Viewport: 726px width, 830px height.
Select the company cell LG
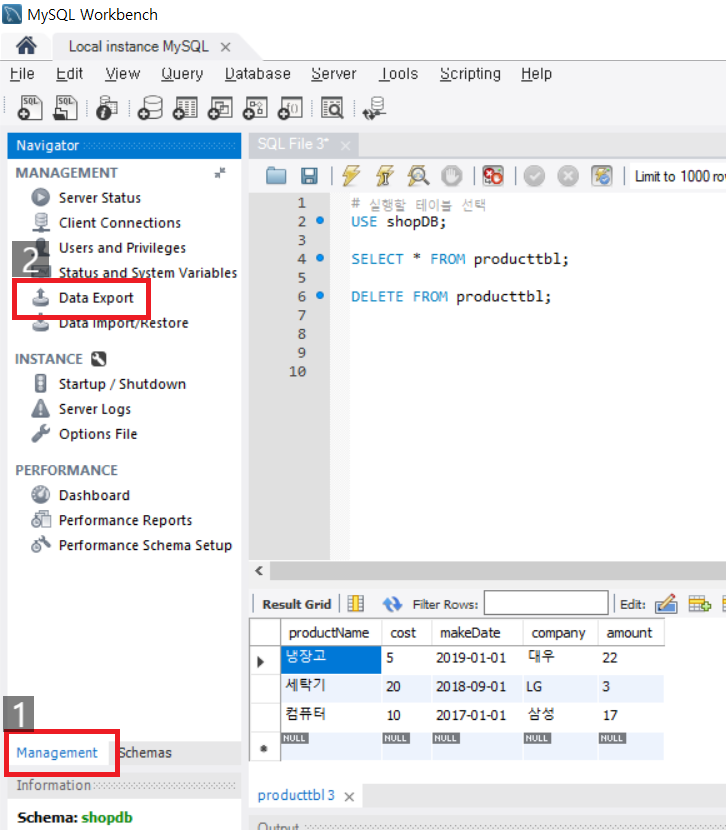tap(560, 687)
